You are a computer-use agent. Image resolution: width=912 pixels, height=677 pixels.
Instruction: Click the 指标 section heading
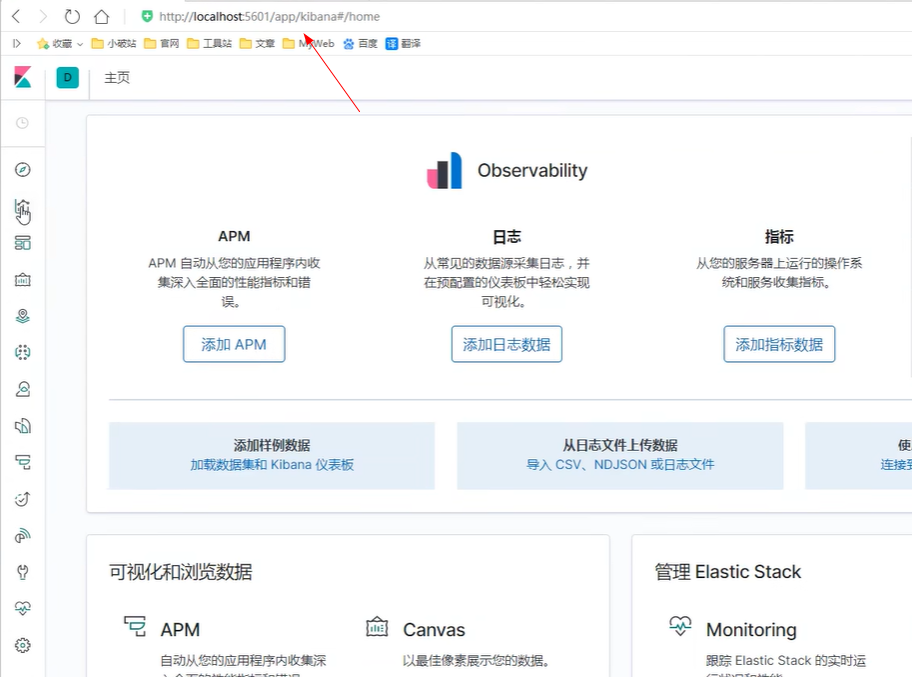pos(779,237)
